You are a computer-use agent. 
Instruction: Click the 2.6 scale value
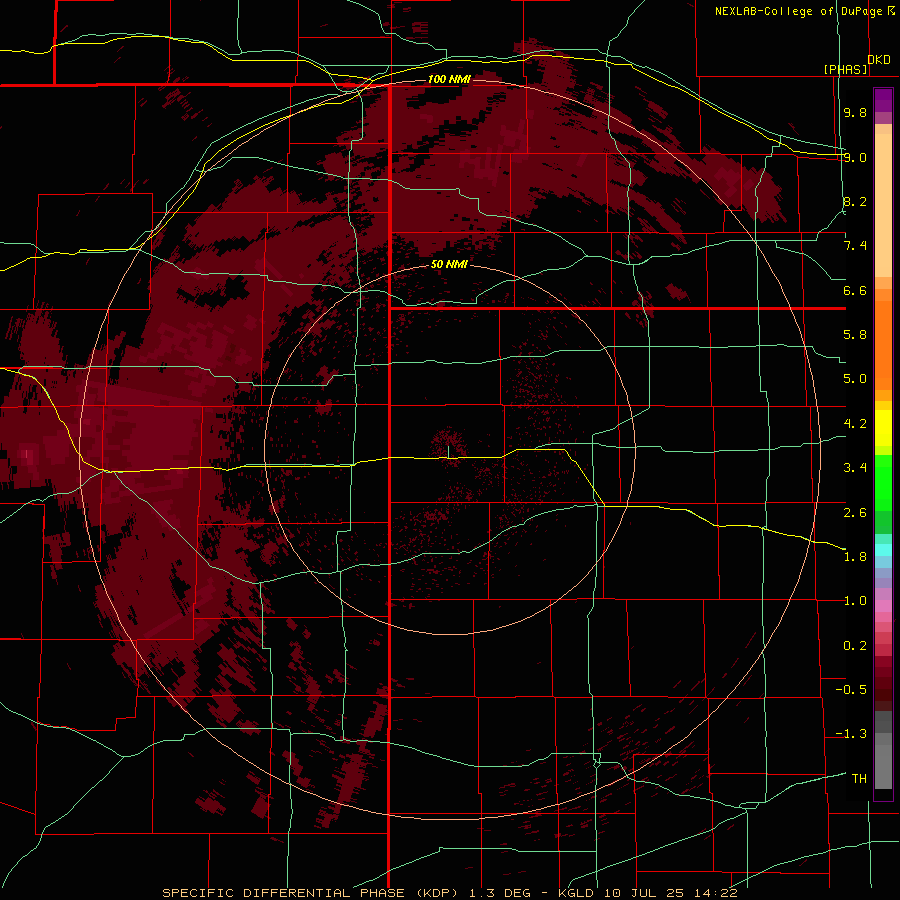pos(855,513)
